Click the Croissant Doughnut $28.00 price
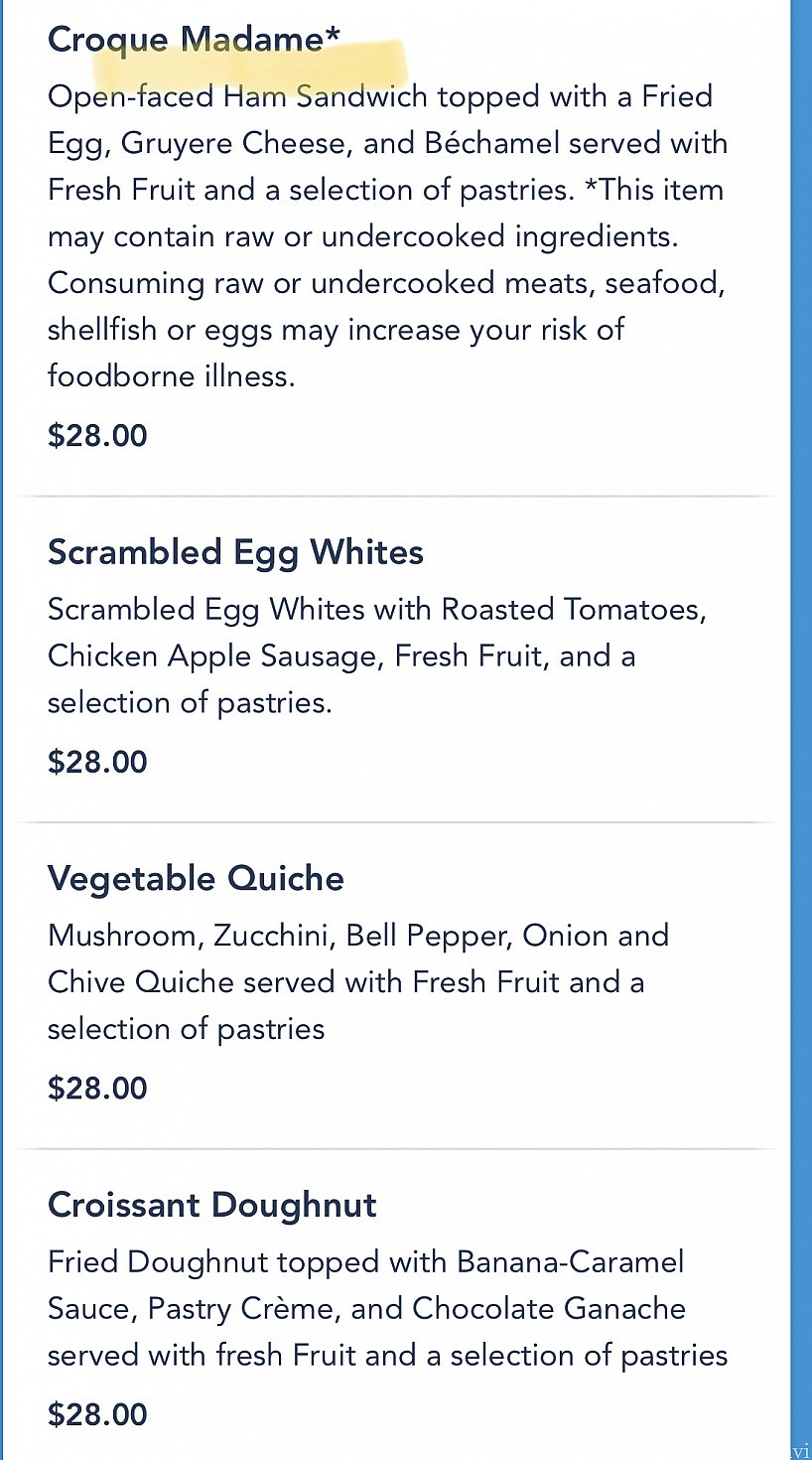 (97, 1414)
